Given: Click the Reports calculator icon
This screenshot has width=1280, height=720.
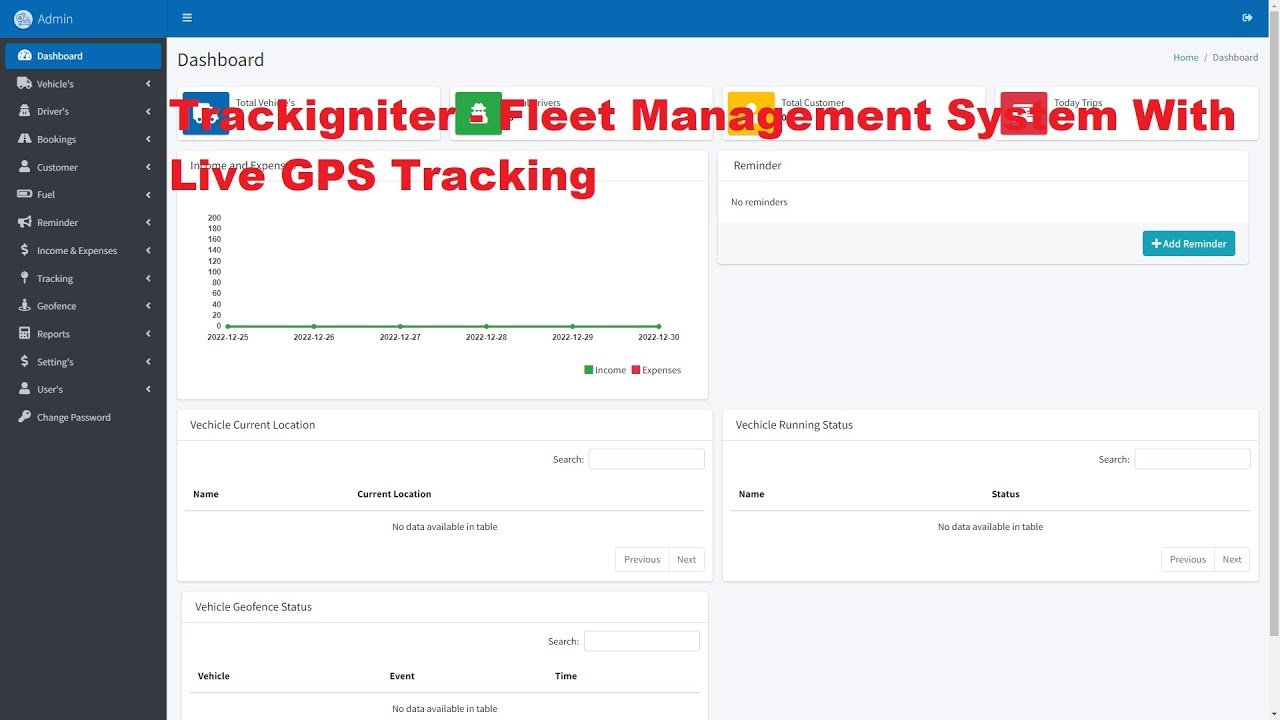Looking at the screenshot, I should pyautogui.click(x=24, y=334).
